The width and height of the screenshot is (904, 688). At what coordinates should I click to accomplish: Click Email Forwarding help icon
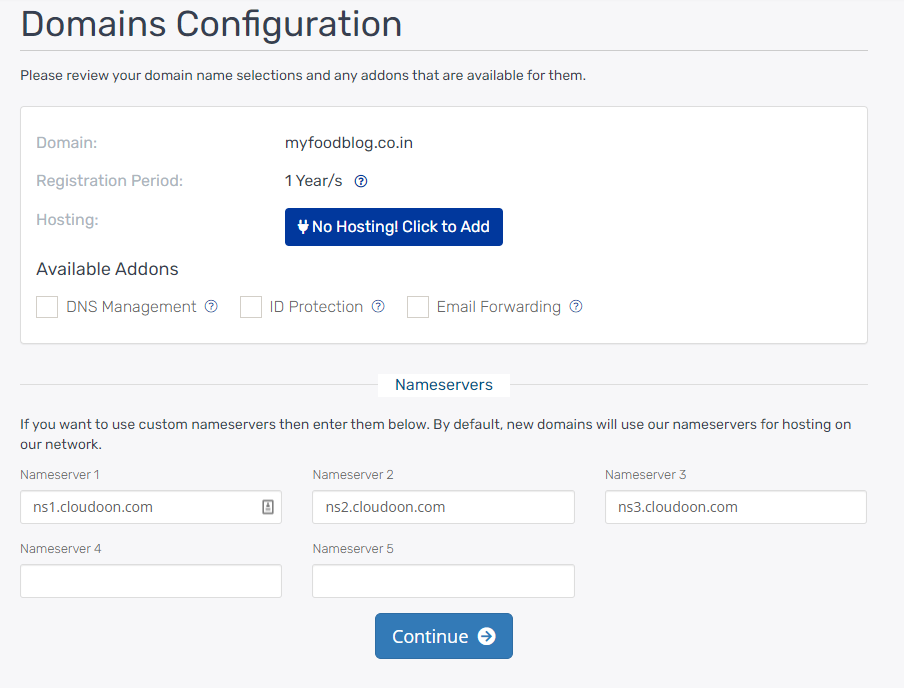click(576, 307)
